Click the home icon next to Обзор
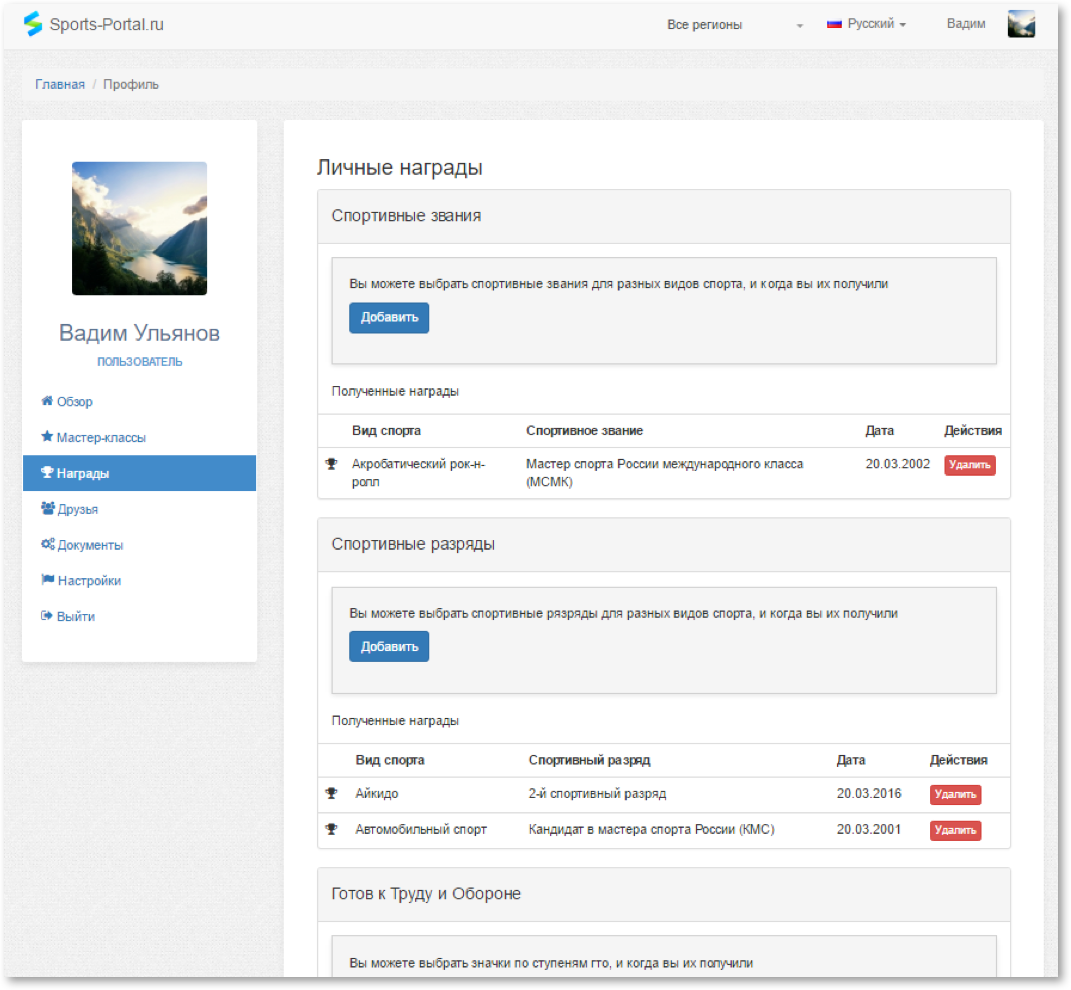Viewport: 1071px width, 990px height. (x=47, y=401)
